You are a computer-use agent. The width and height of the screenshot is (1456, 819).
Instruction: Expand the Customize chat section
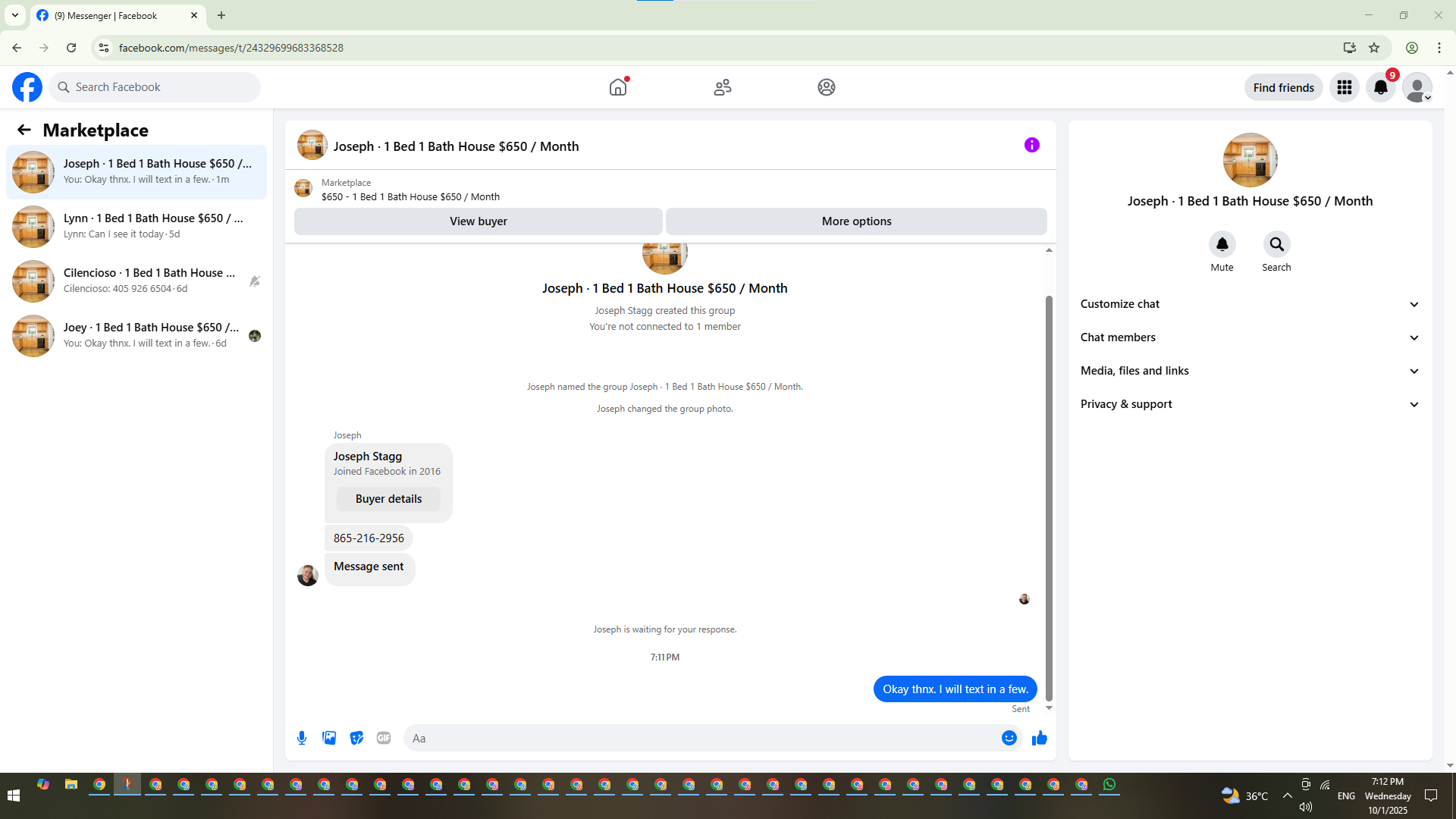tap(1249, 304)
